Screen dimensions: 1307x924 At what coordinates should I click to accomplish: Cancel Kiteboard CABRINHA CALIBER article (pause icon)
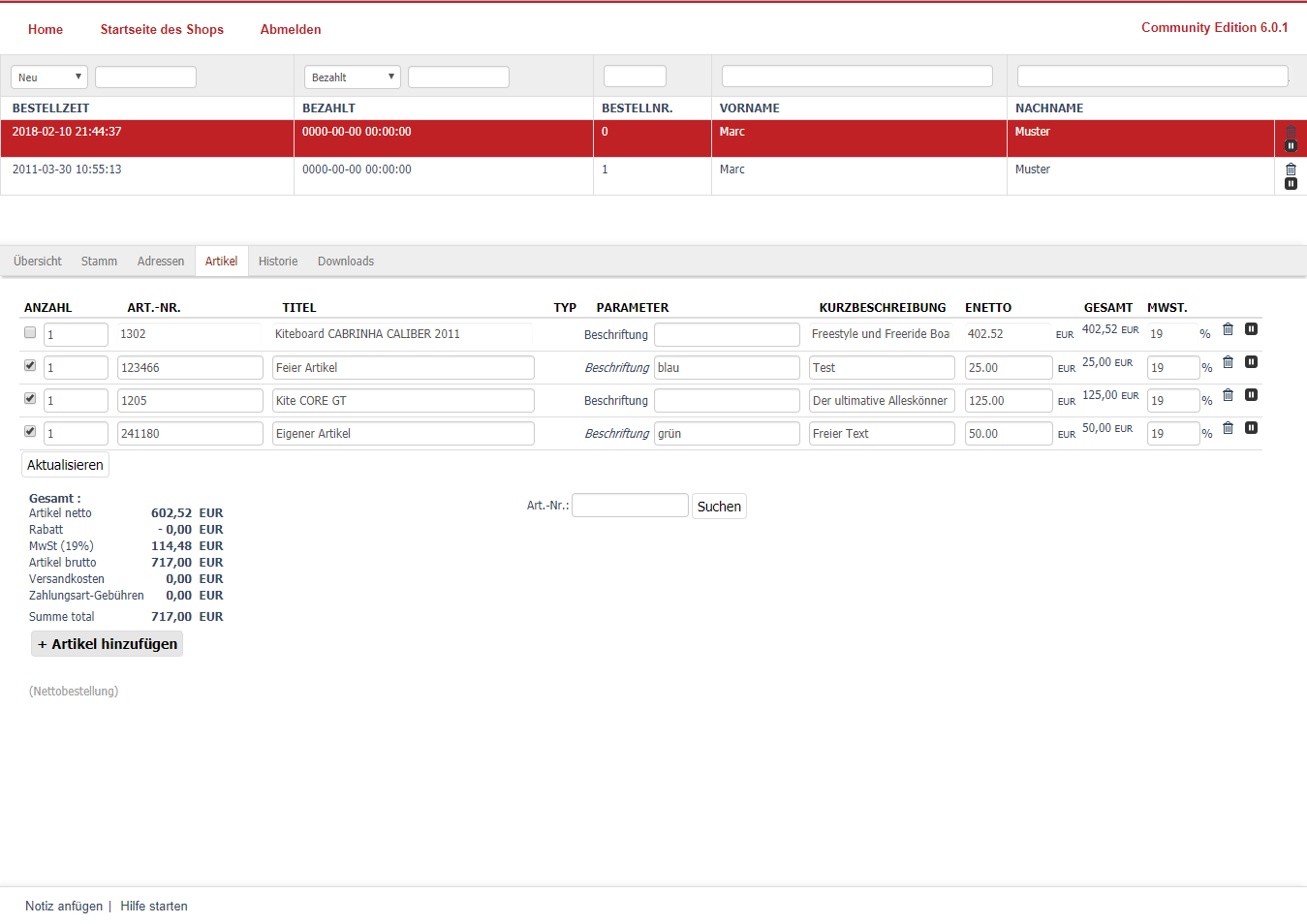[1251, 329]
